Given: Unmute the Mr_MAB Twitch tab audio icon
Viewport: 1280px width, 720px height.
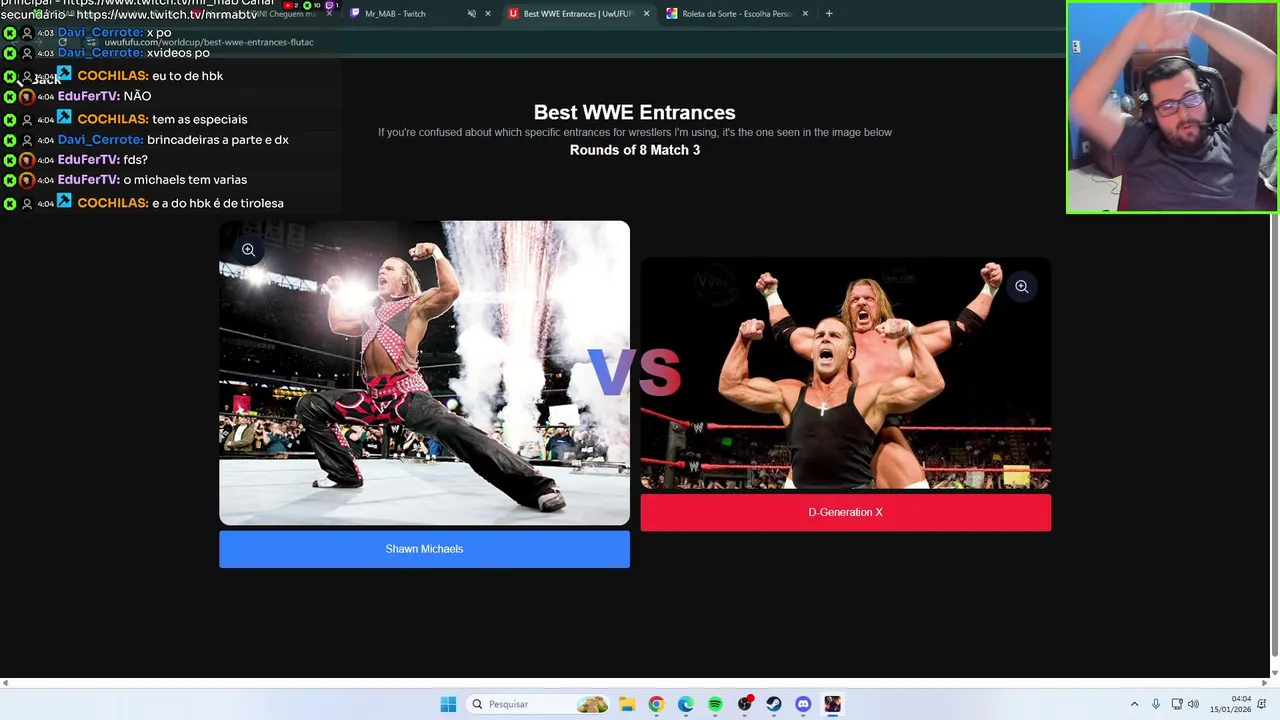Looking at the screenshot, I should pos(471,14).
